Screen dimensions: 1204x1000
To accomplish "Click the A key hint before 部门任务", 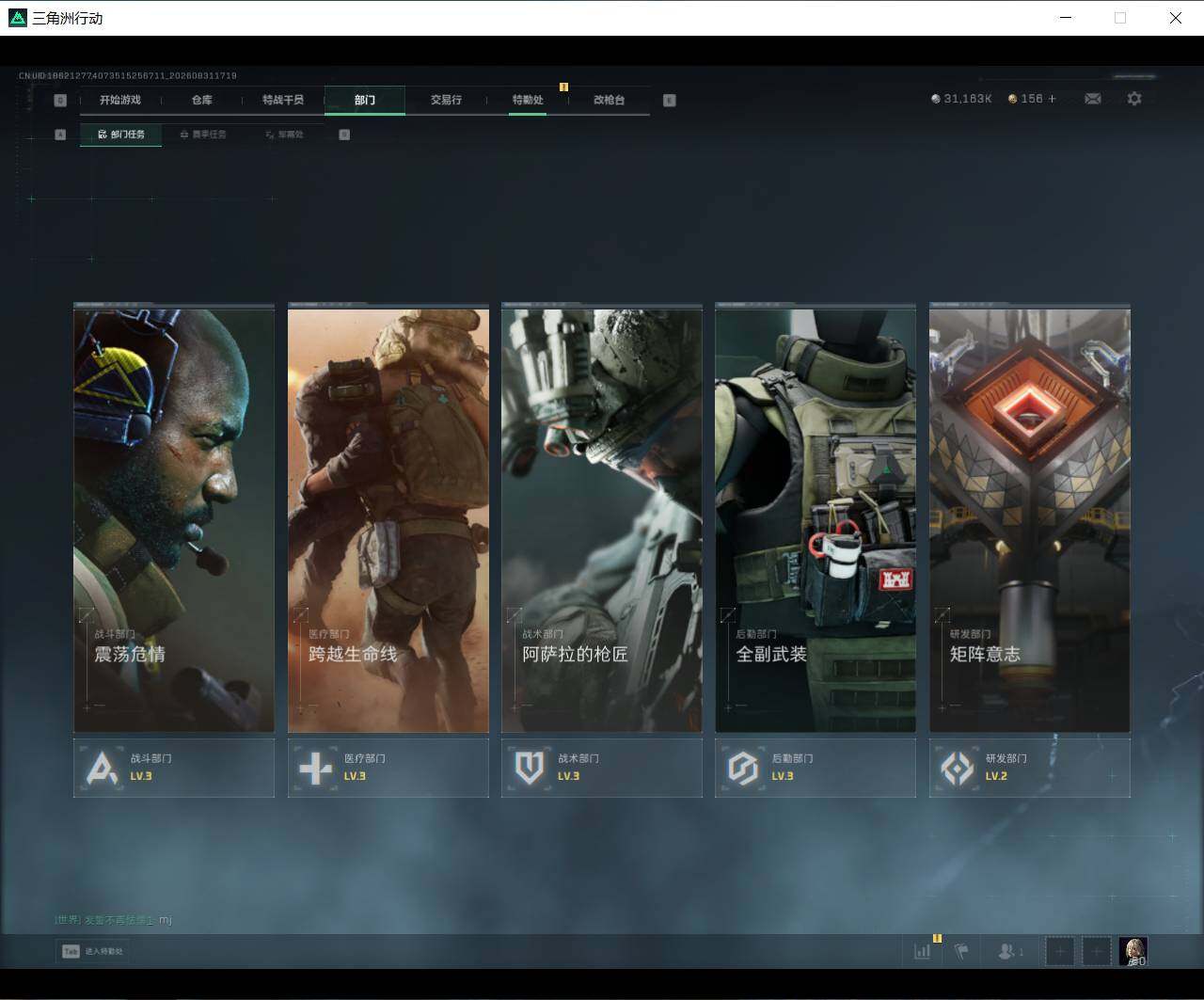I will [60, 135].
